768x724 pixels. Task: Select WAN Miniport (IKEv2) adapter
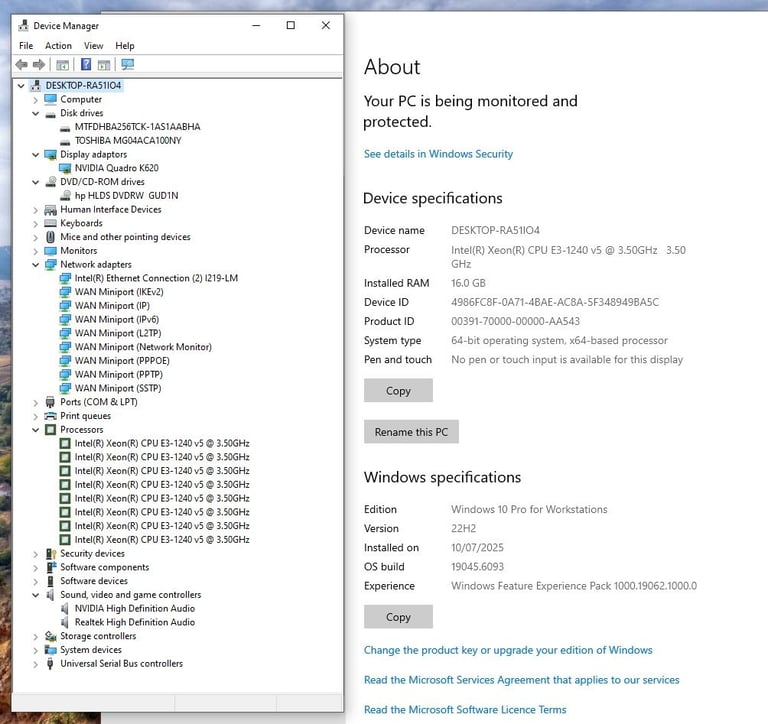tap(119, 292)
